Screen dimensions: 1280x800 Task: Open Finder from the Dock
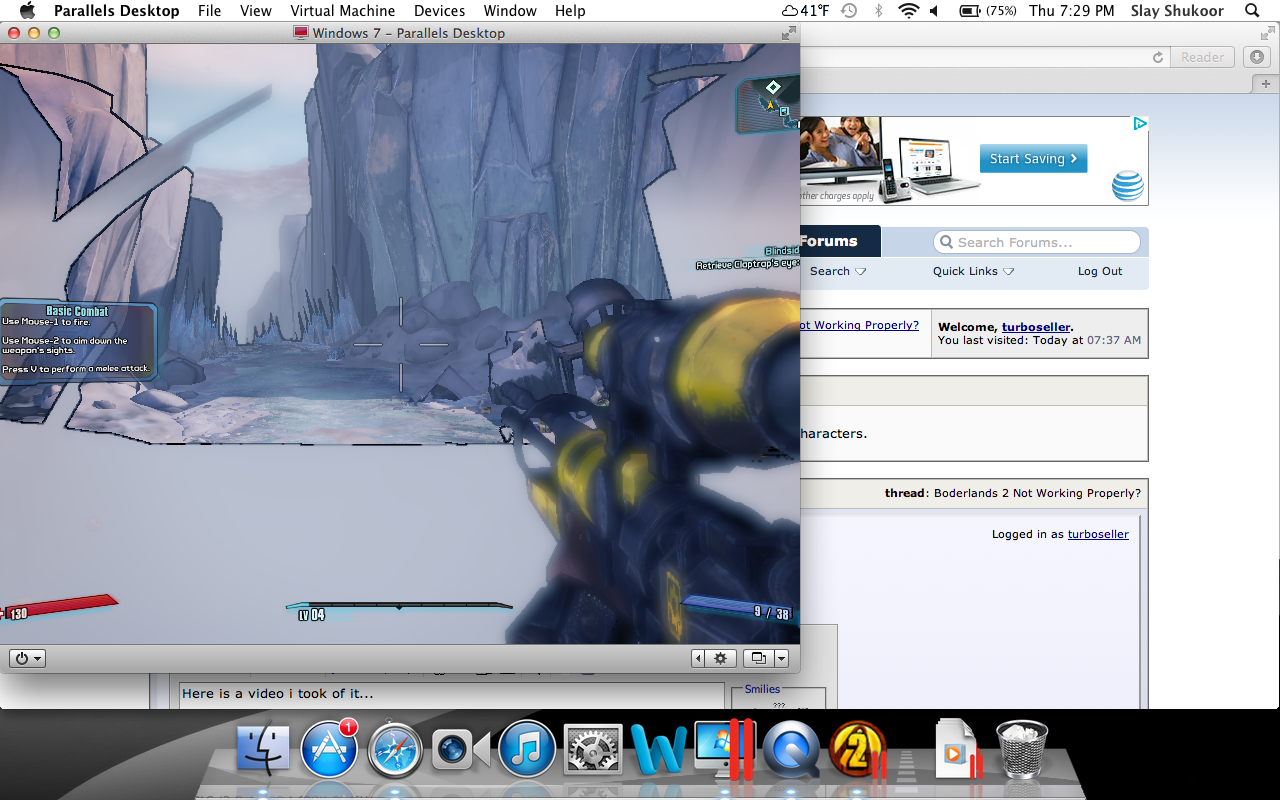[x=263, y=749]
